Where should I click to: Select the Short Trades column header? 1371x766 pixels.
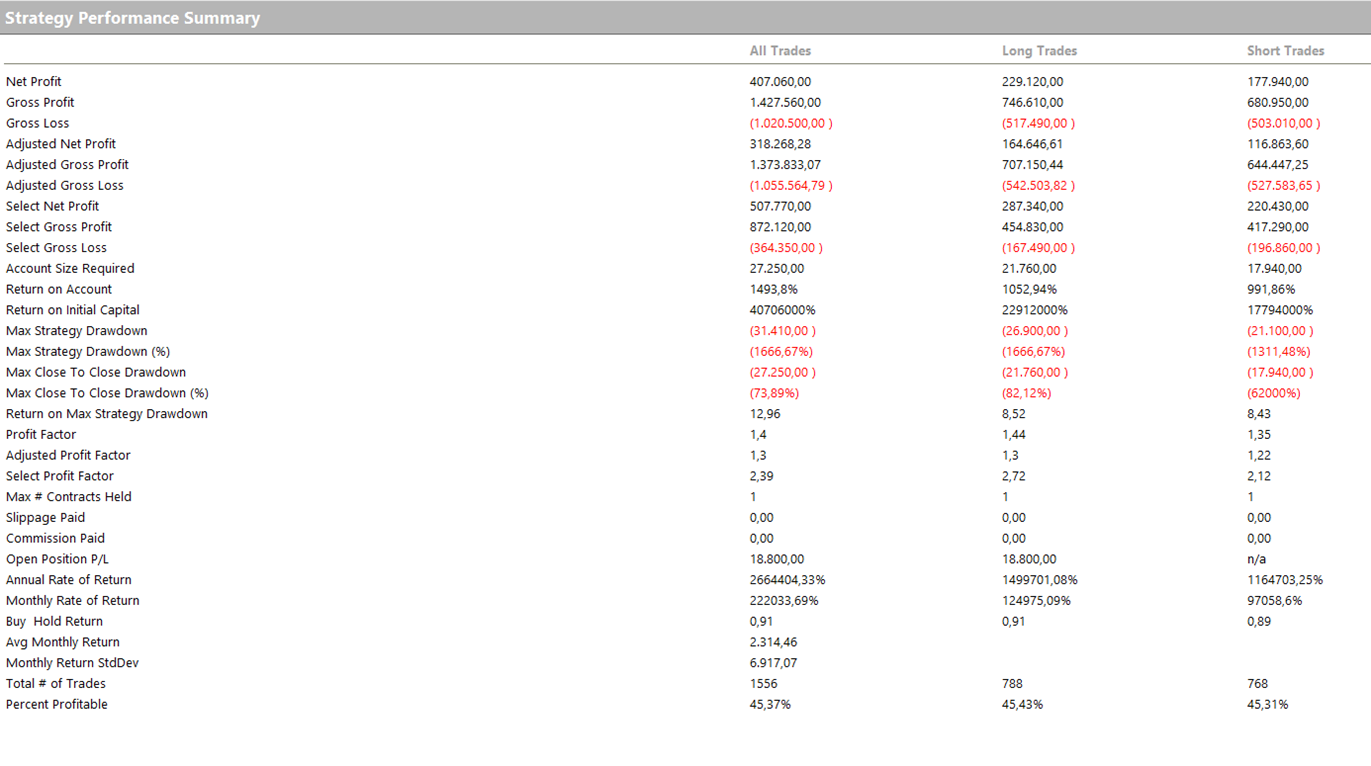(1285, 51)
